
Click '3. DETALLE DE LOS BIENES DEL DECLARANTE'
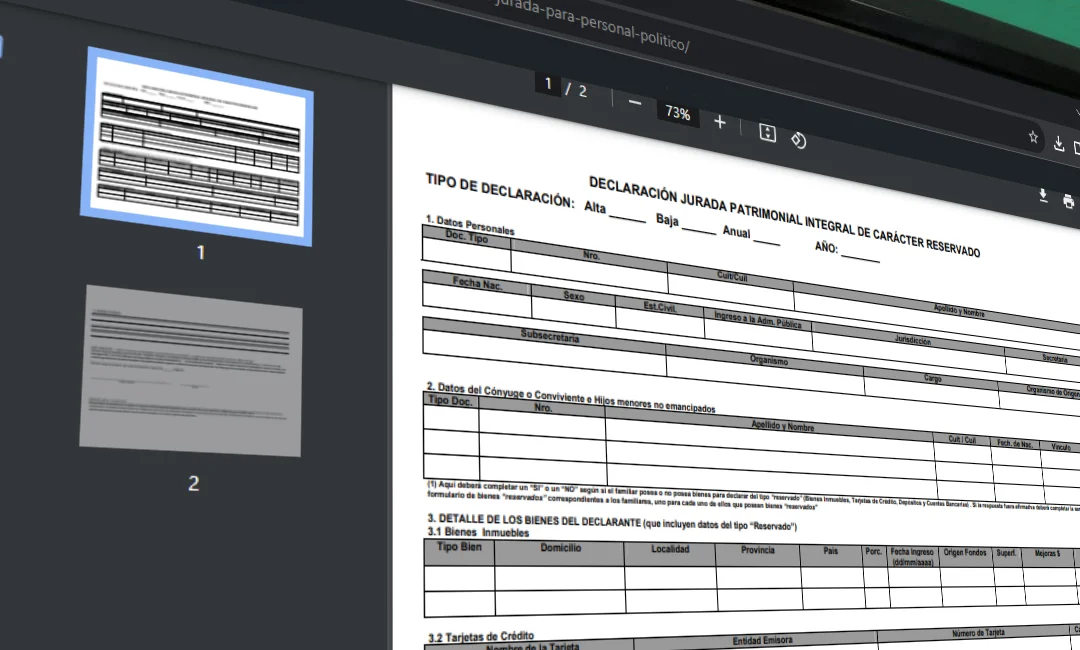coord(534,521)
